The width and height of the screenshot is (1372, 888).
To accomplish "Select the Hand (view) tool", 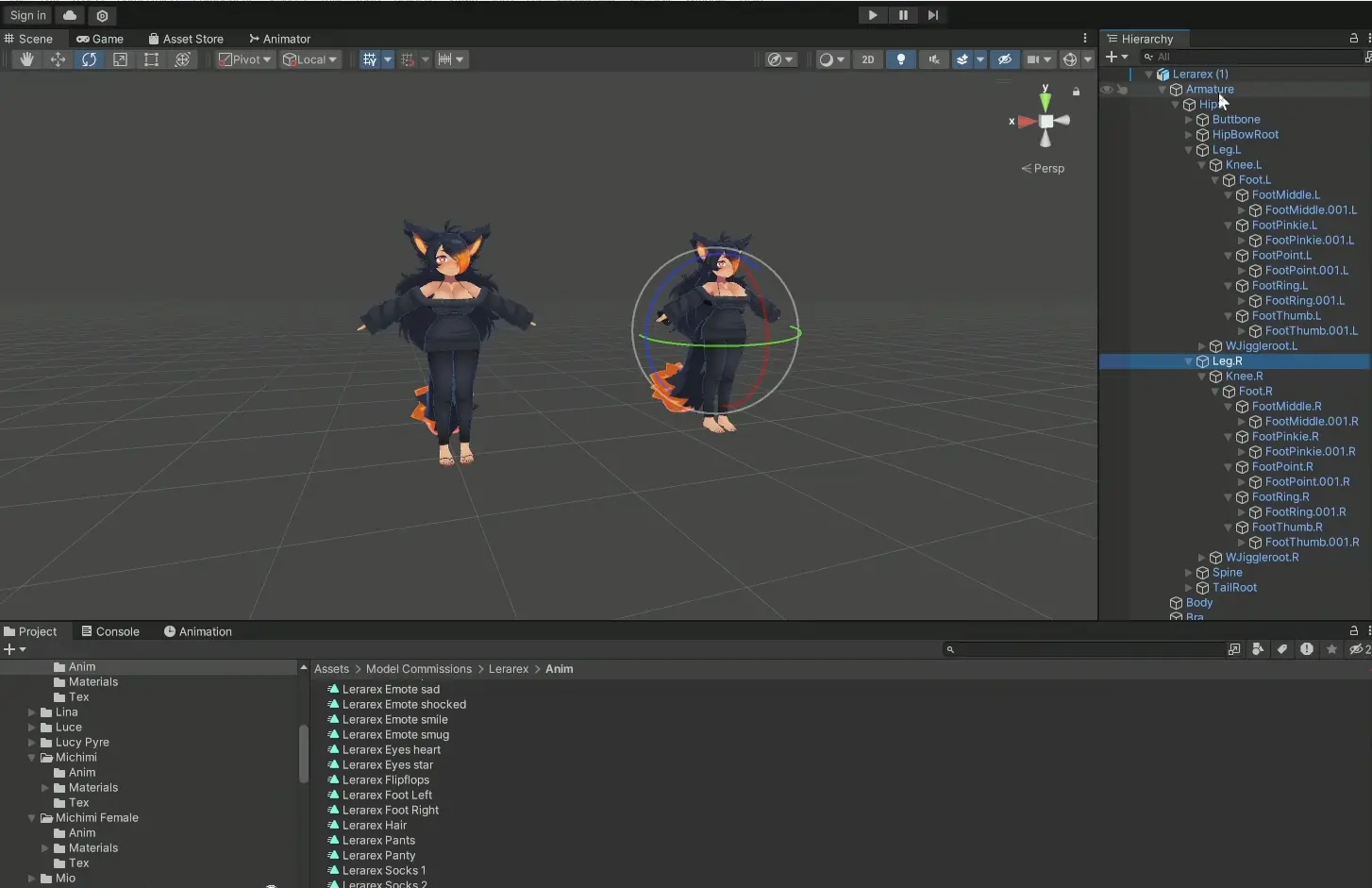I will coord(27,59).
